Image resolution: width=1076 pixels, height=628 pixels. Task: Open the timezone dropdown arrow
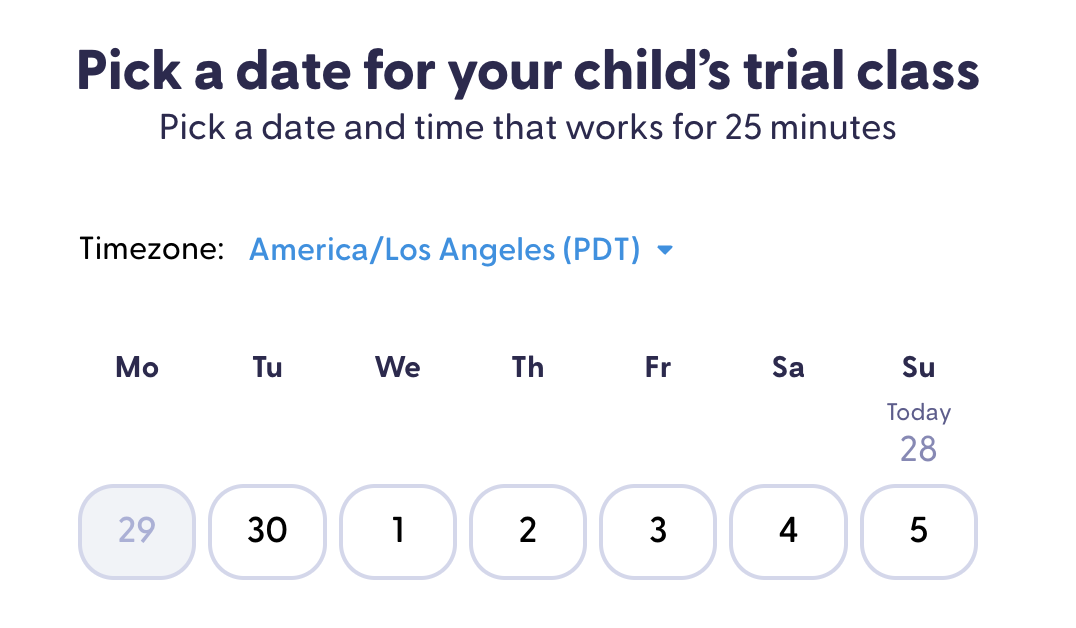coord(665,250)
